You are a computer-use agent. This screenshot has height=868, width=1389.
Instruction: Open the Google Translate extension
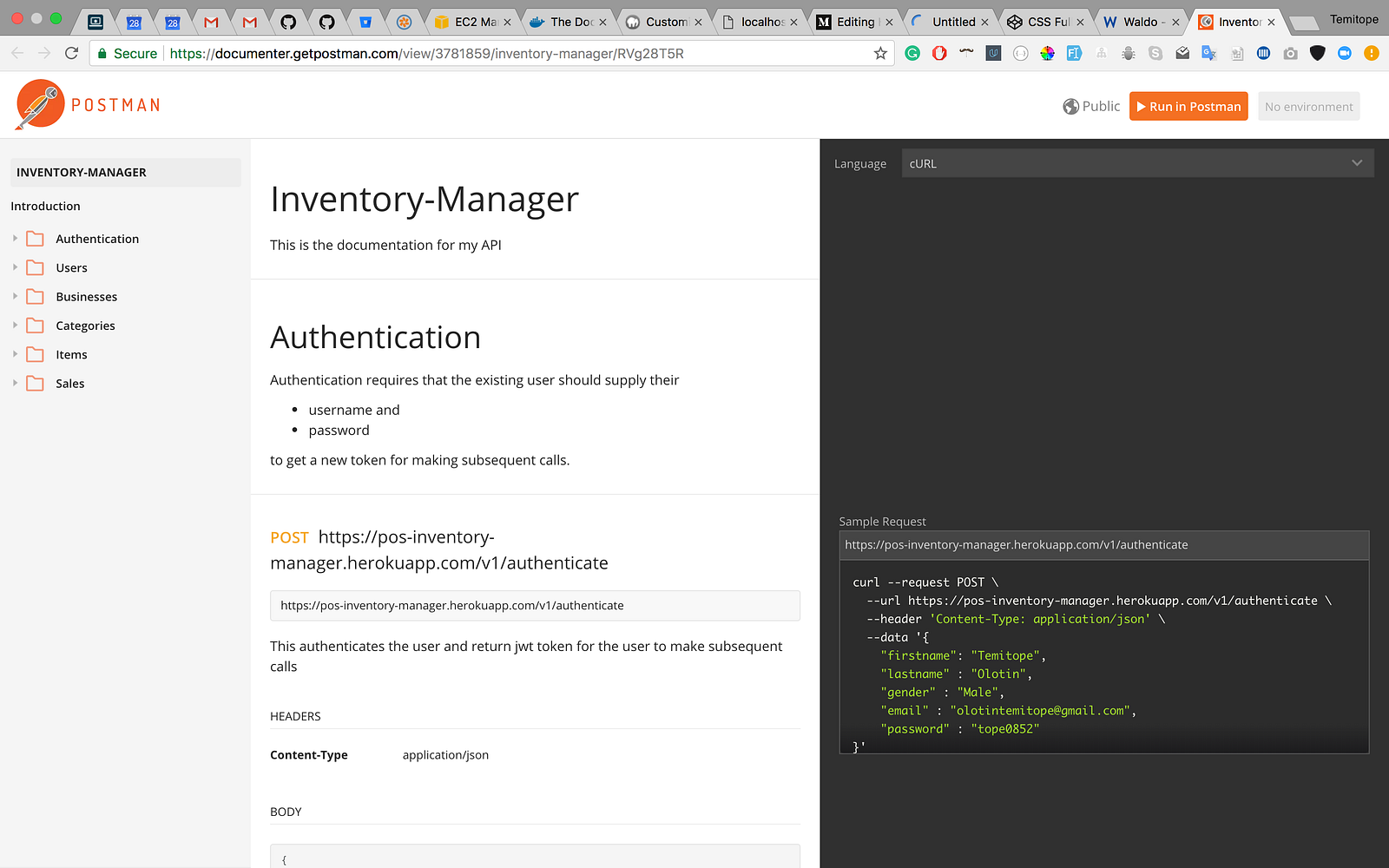[1209, 53]
